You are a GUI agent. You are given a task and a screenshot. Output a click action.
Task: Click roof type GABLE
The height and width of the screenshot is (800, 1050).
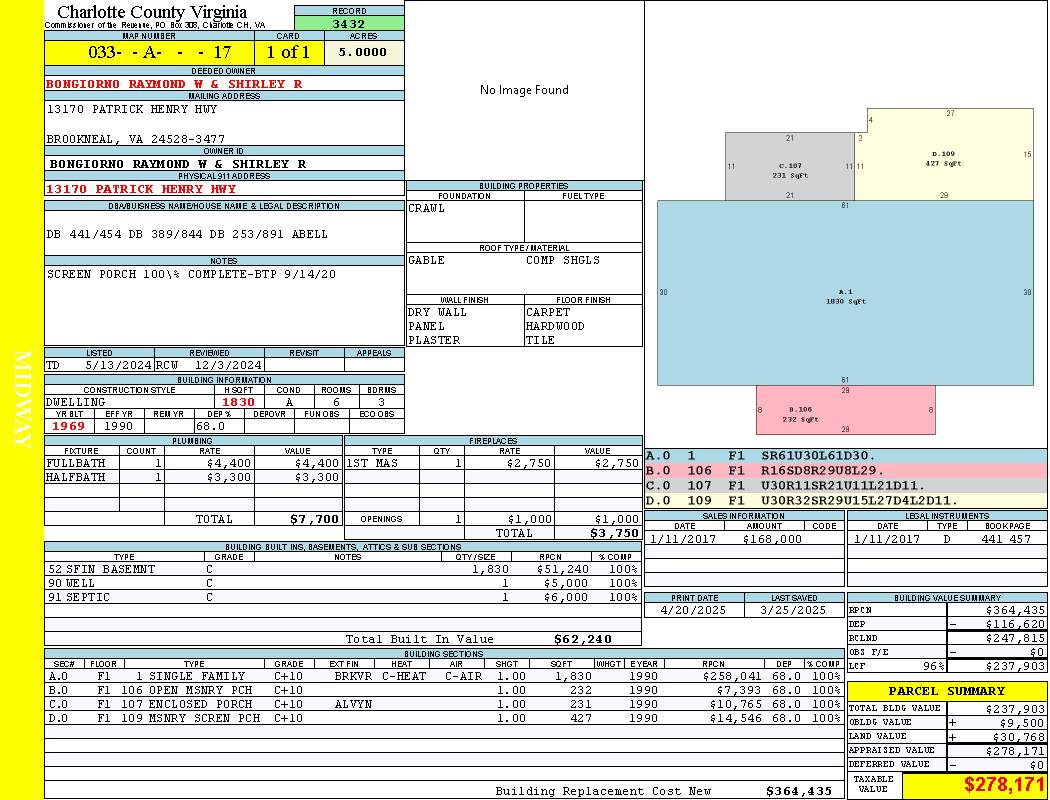pos(427,260)
